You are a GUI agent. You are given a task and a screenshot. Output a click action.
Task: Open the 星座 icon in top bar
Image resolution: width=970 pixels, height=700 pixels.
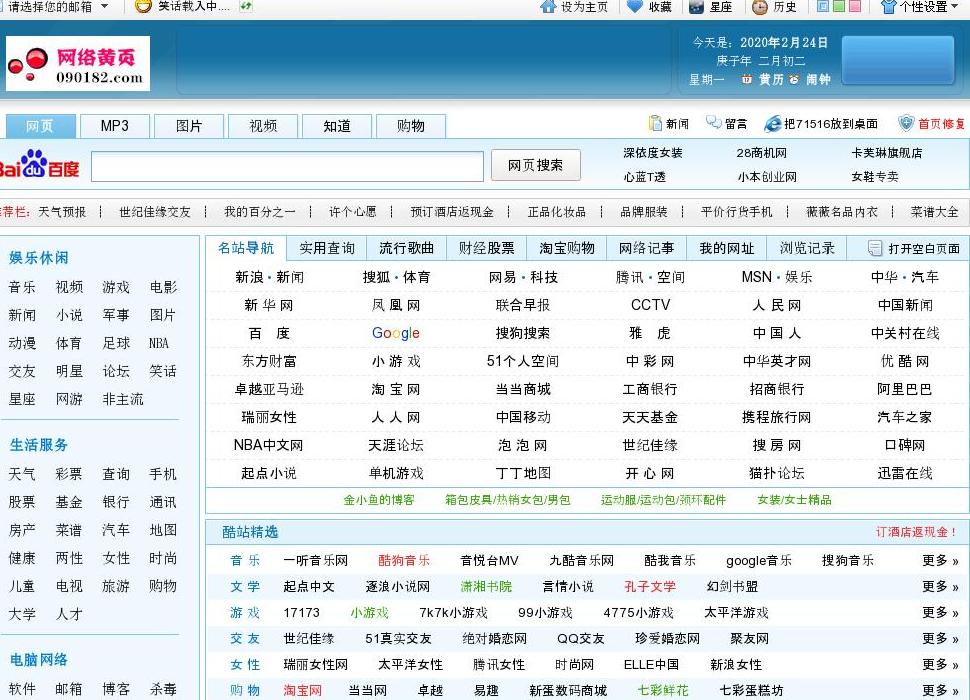point(697,7)
